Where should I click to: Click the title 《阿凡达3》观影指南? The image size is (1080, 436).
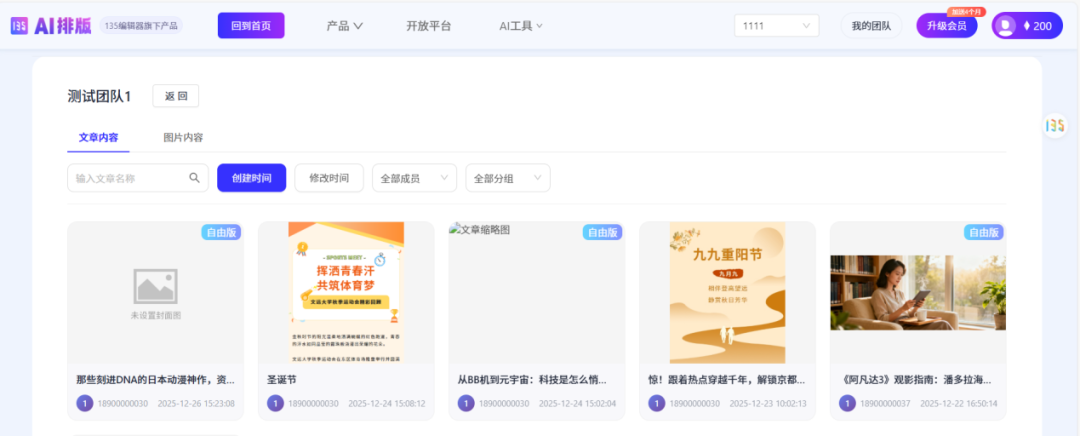[x=917, y=380]
